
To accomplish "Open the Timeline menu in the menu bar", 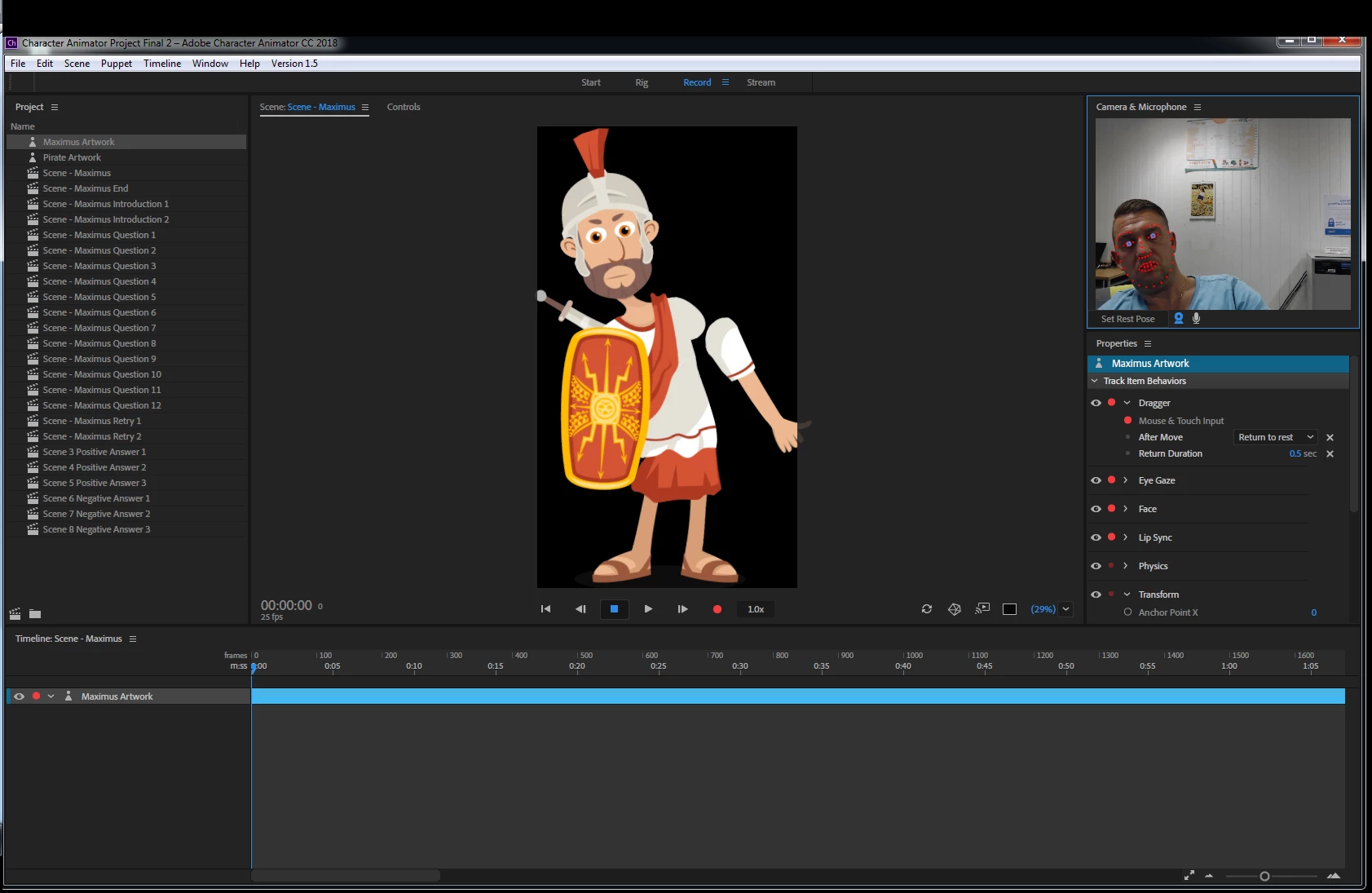I will (x=162, y=64).
